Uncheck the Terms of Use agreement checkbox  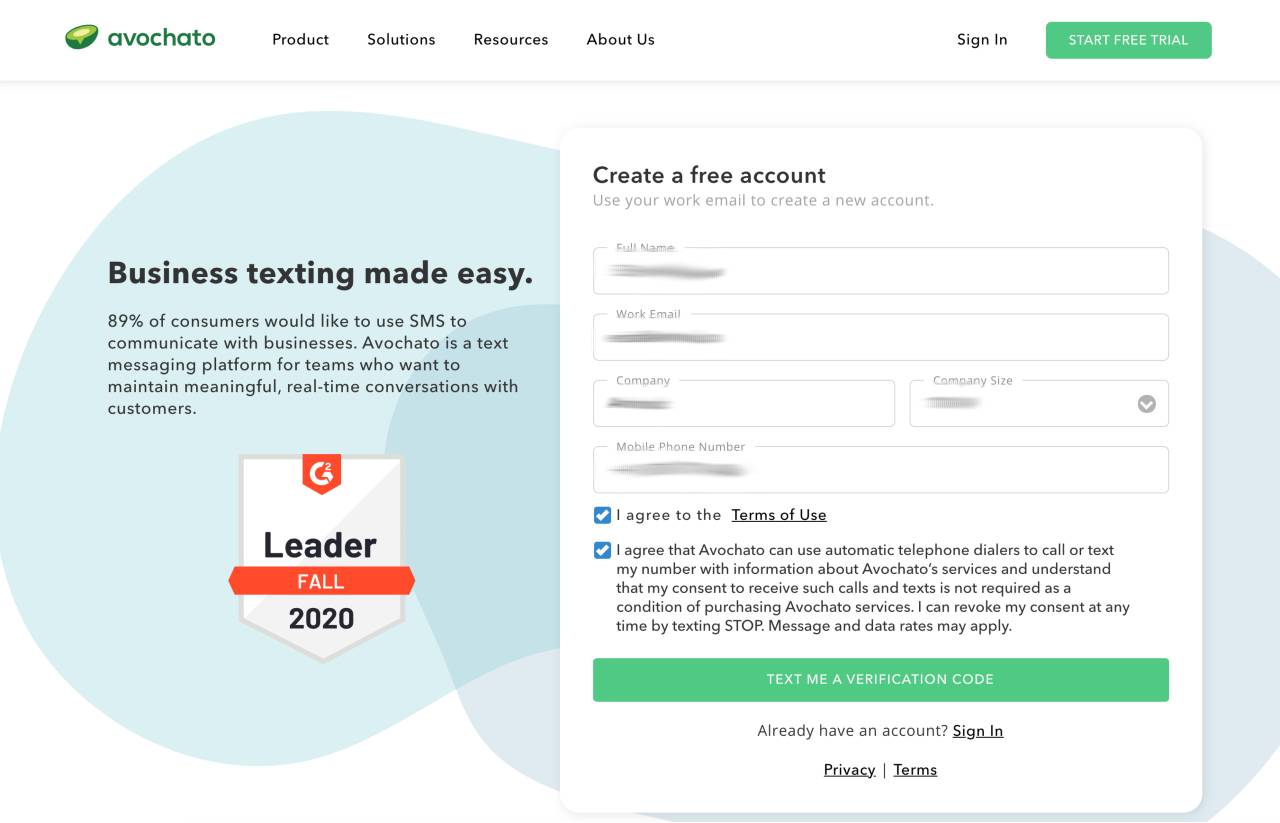coord(602,515)
